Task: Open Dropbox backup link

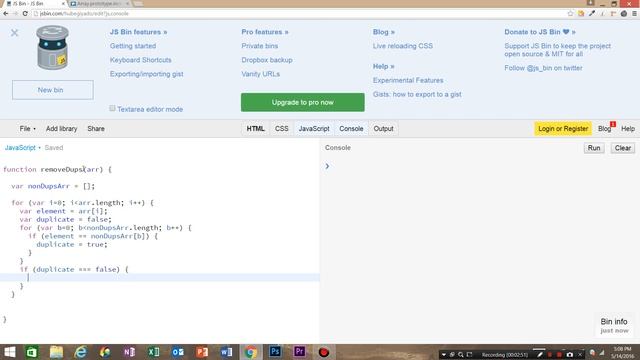Action: [267, 60]
